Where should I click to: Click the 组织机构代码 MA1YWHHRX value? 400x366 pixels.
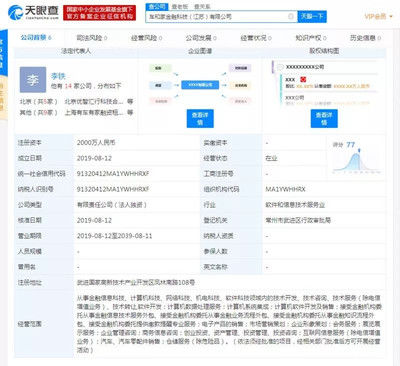[285, 189]
